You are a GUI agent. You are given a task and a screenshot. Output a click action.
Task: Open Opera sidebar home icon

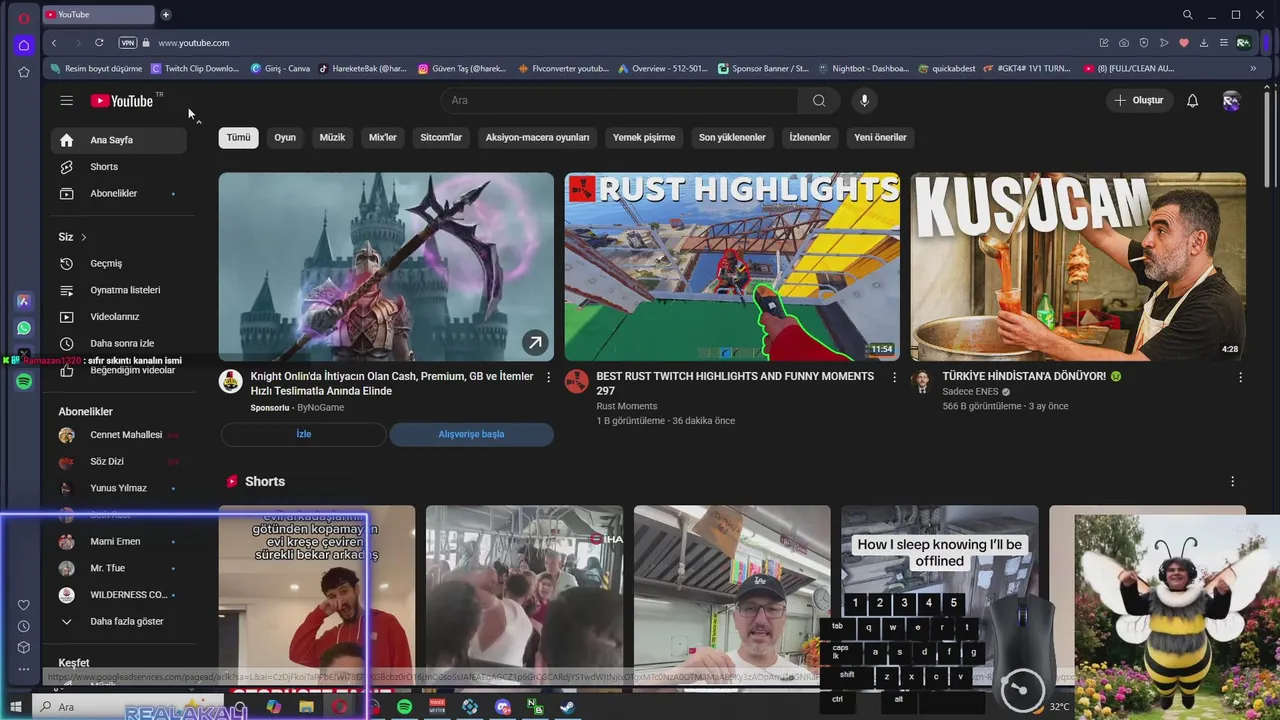click(24, 45)
